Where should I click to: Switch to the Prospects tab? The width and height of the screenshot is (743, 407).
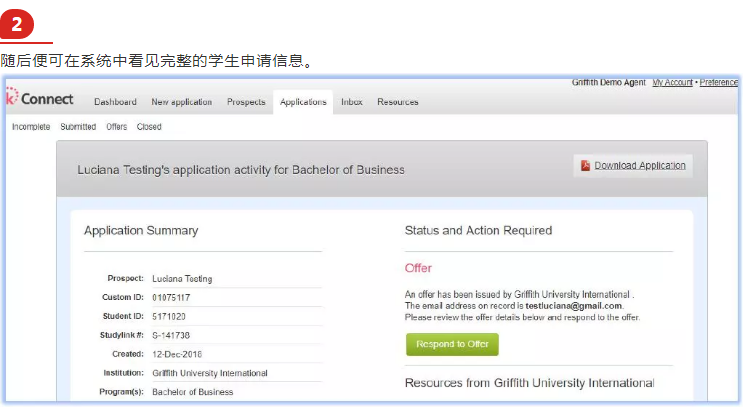pyautogui.click(x=246, y=102)
